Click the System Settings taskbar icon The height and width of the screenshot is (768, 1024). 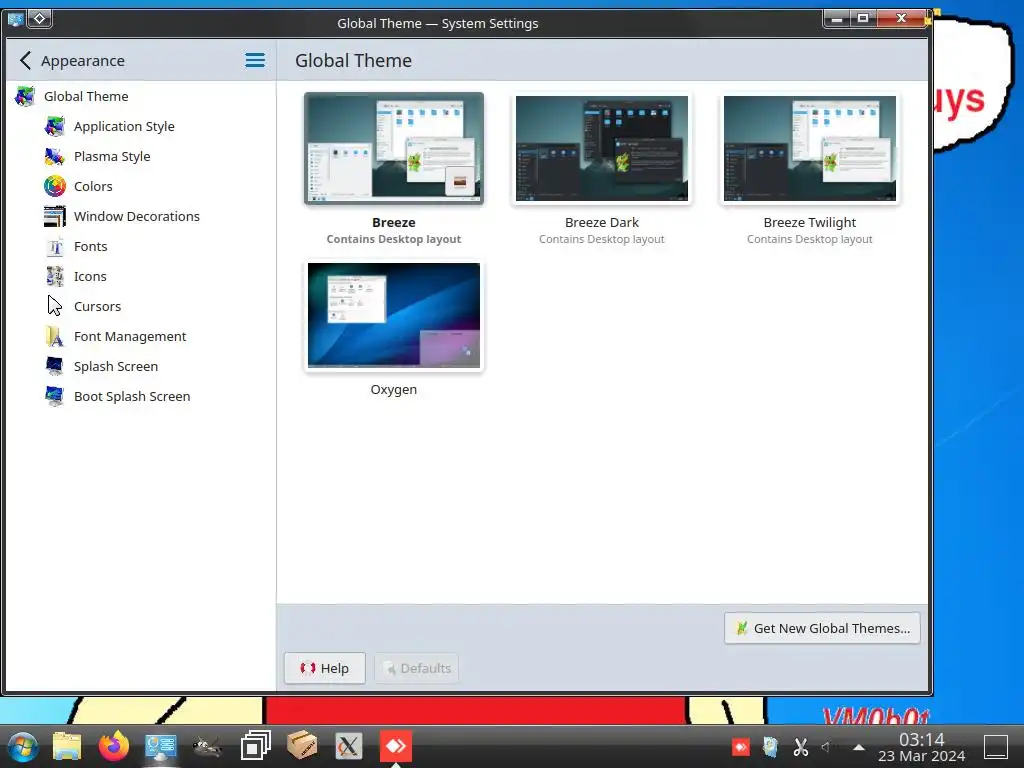pyautogui.click(x=161, y=746)
